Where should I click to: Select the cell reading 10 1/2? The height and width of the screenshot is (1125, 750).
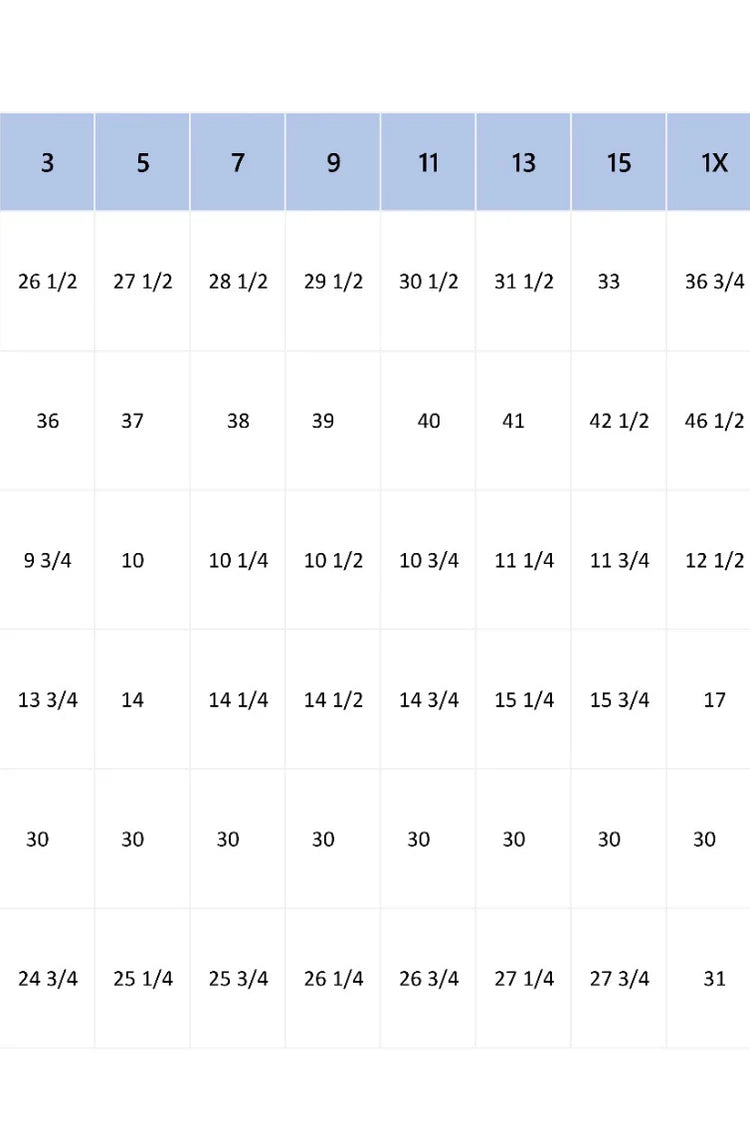point(333,560)
